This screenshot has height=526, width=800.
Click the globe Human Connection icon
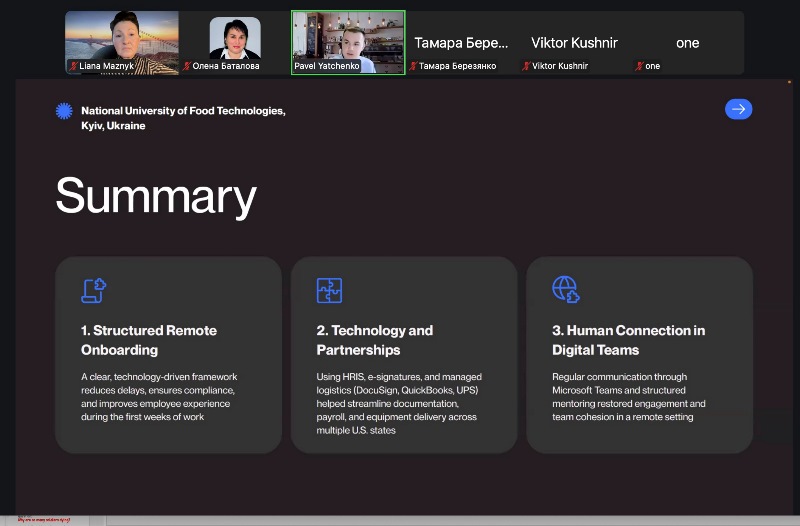565,290
